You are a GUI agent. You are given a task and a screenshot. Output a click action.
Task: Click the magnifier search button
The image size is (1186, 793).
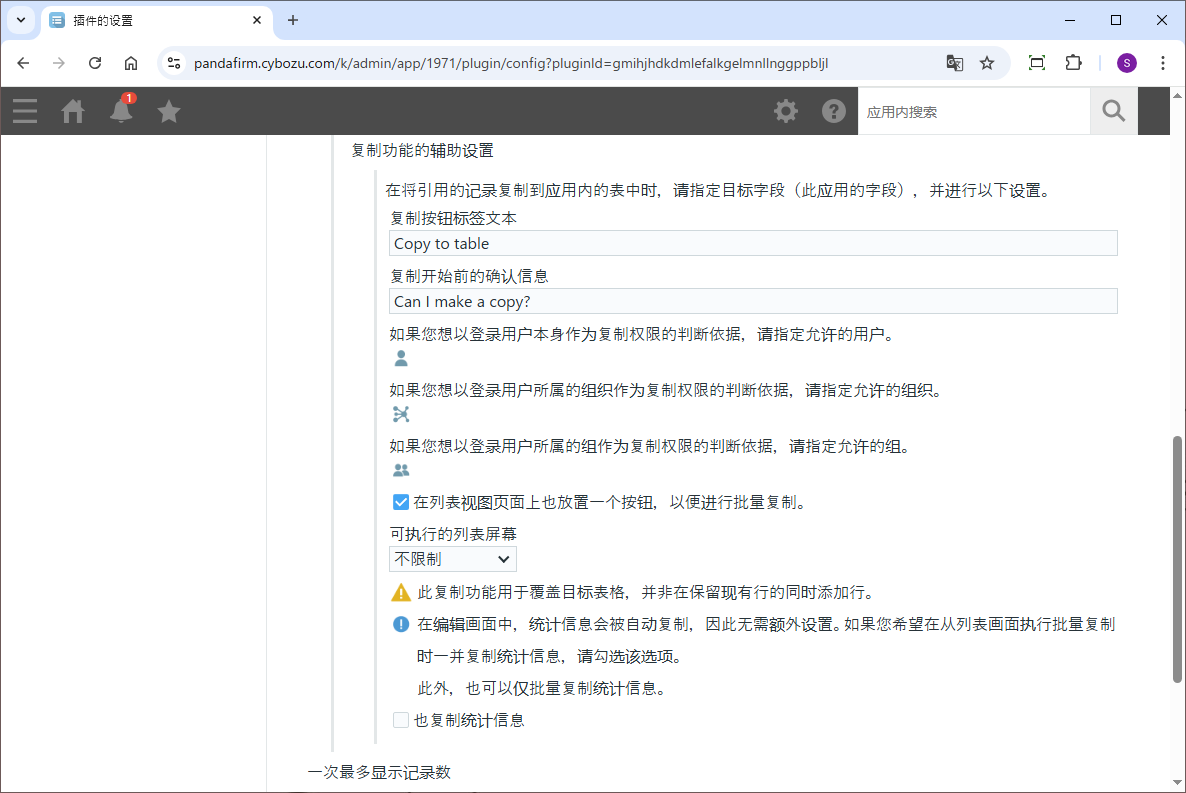coord(1114,111)
